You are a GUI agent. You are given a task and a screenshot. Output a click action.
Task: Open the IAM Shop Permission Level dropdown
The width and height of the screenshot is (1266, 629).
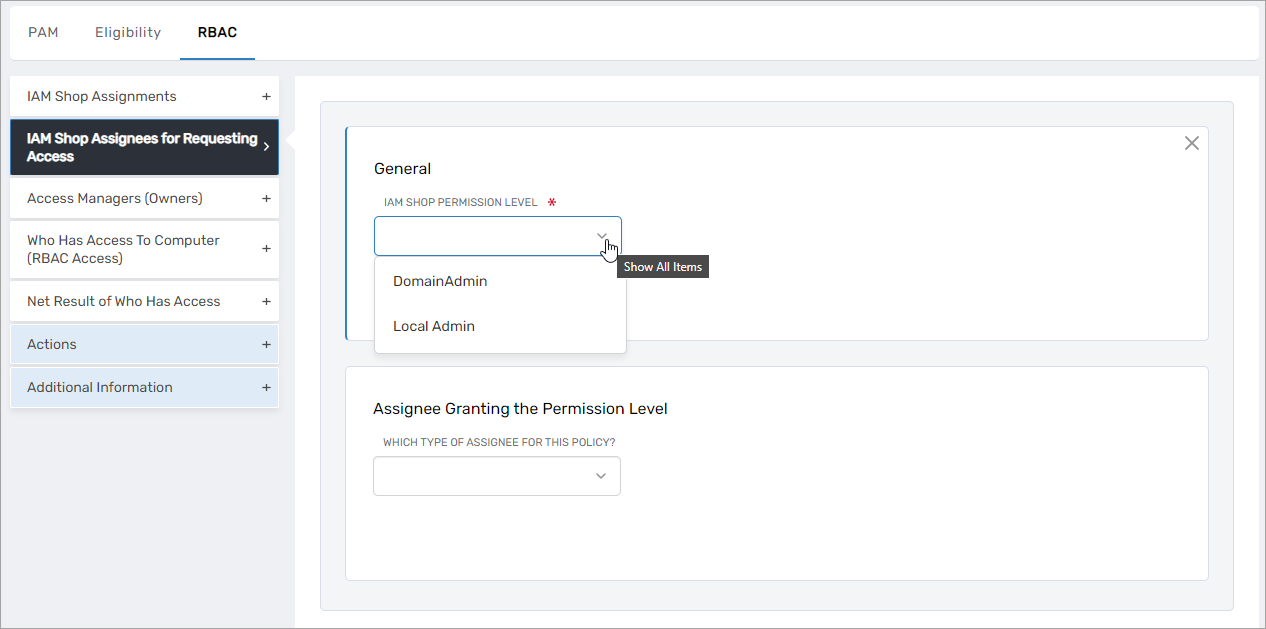[x=602, y=235]
